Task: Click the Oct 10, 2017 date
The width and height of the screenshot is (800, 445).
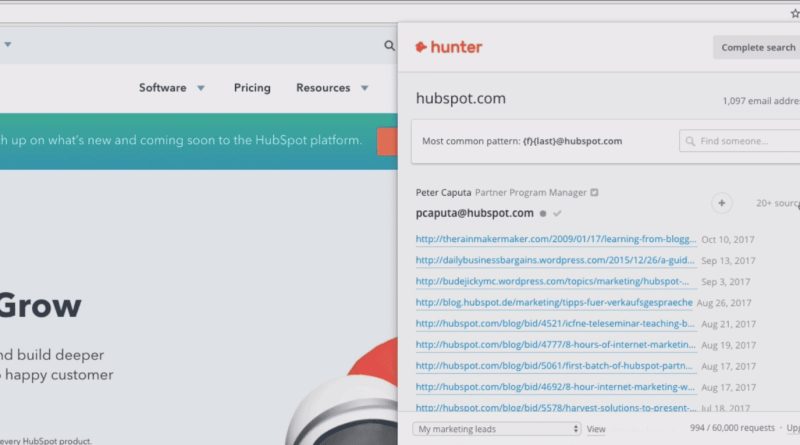Action: click(x=728, y=239)
